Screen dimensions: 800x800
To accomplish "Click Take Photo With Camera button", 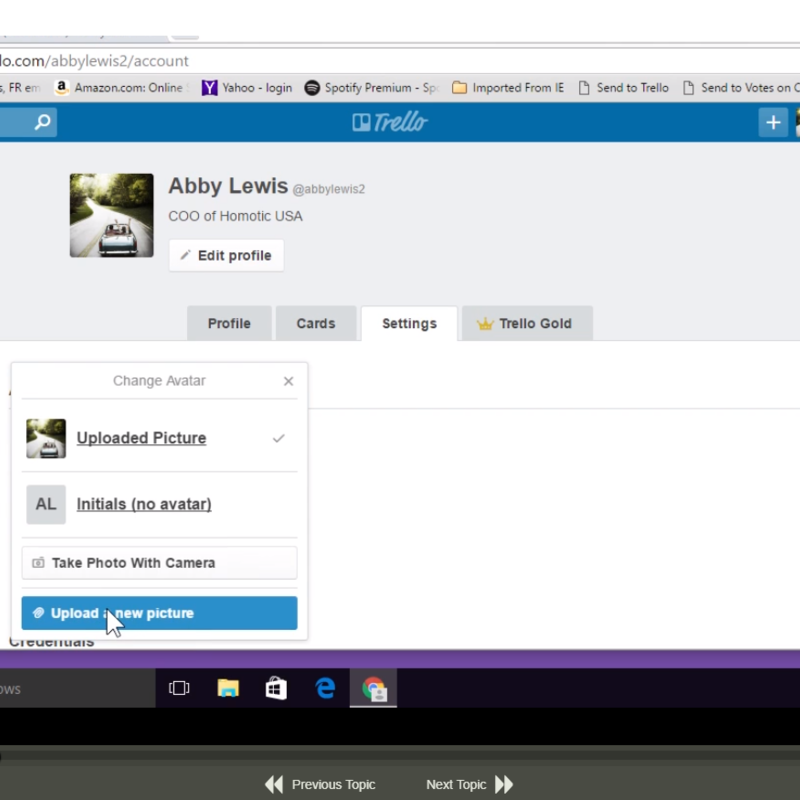I will coord(159,563).
